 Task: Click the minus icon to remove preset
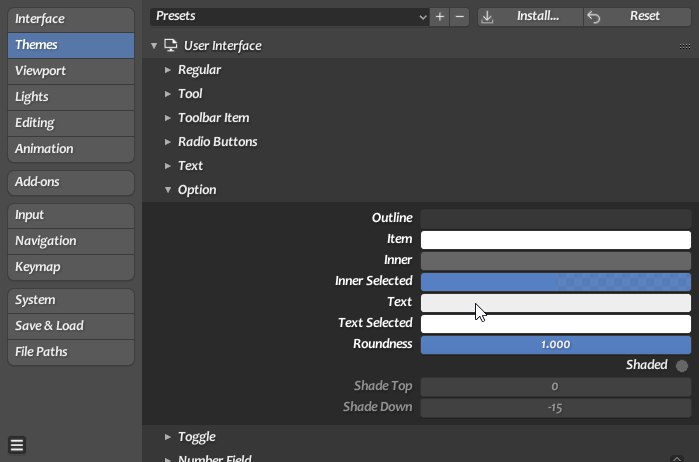pyautogui.click(x=459, y=16)
